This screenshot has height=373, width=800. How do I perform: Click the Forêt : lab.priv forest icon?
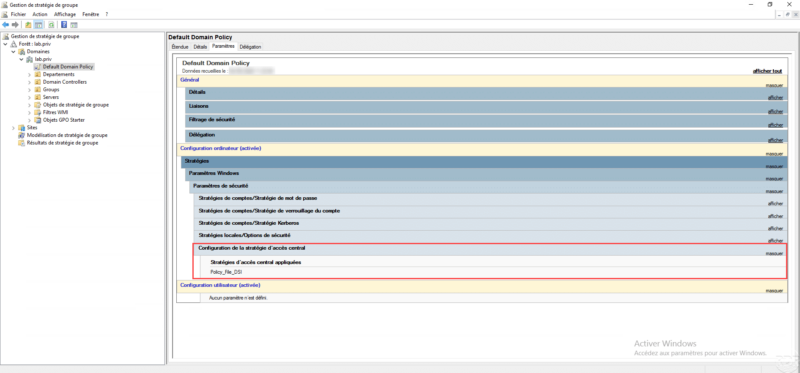[14, 44]
